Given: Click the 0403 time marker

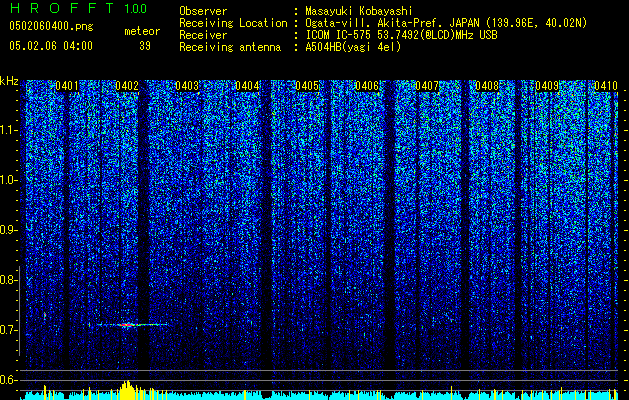Looking at the screenshot, I should pyautogui.click(x=187, y=86).
